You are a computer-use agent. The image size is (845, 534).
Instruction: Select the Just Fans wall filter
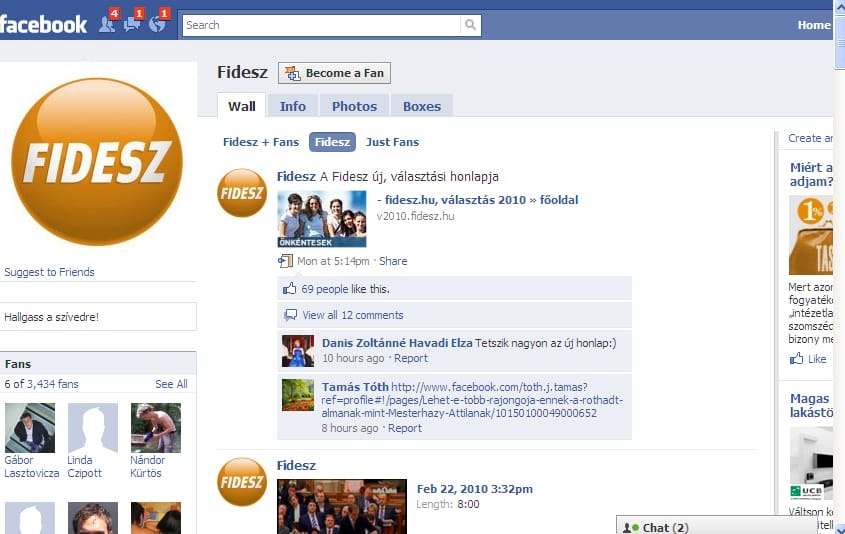tap(392, 142)
